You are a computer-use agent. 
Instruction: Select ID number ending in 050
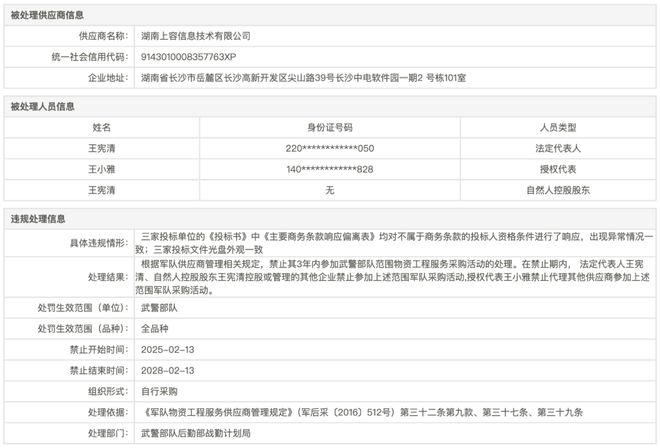[x=330, y=148]
